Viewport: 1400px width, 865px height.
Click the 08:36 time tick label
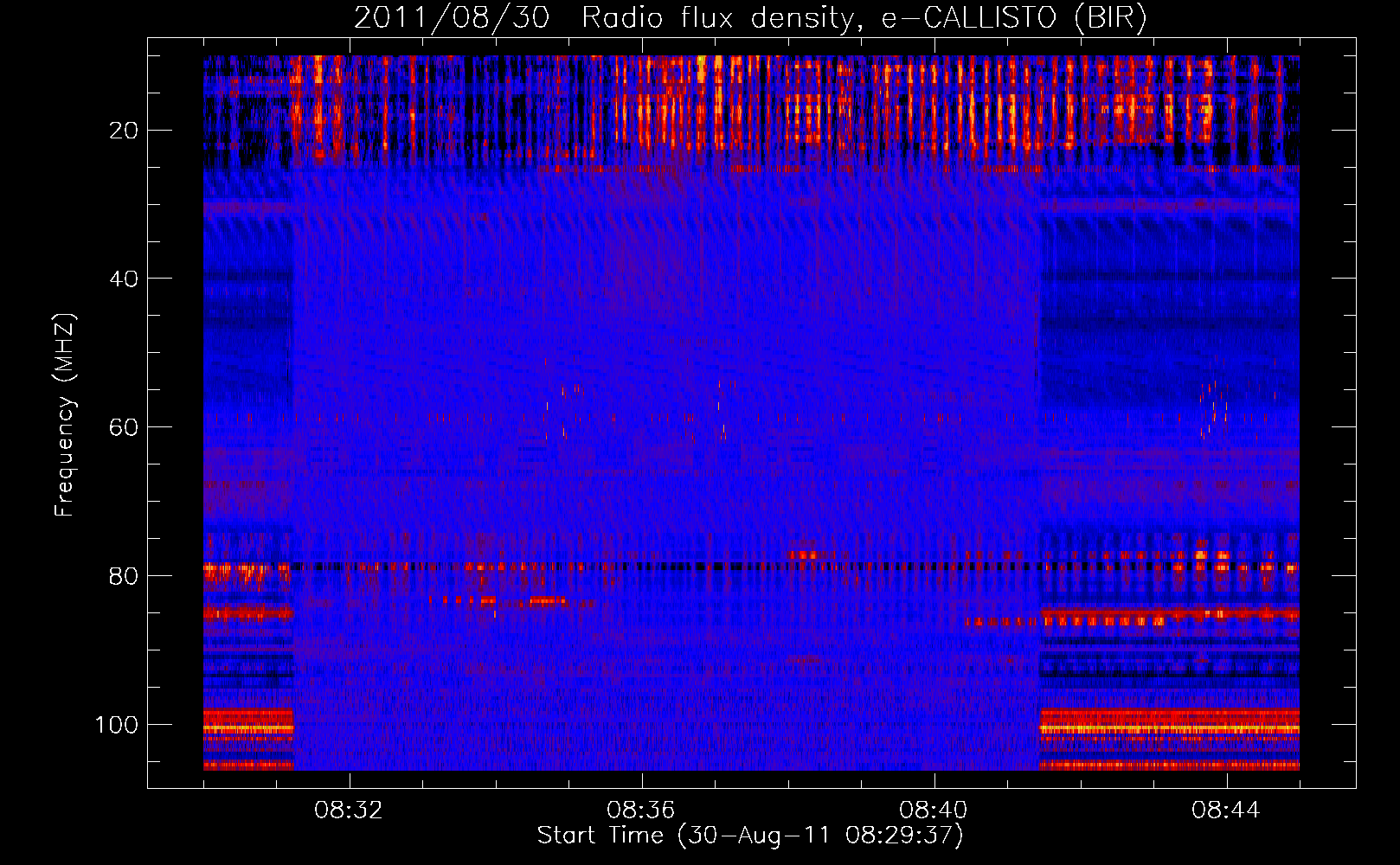[641, 811]
